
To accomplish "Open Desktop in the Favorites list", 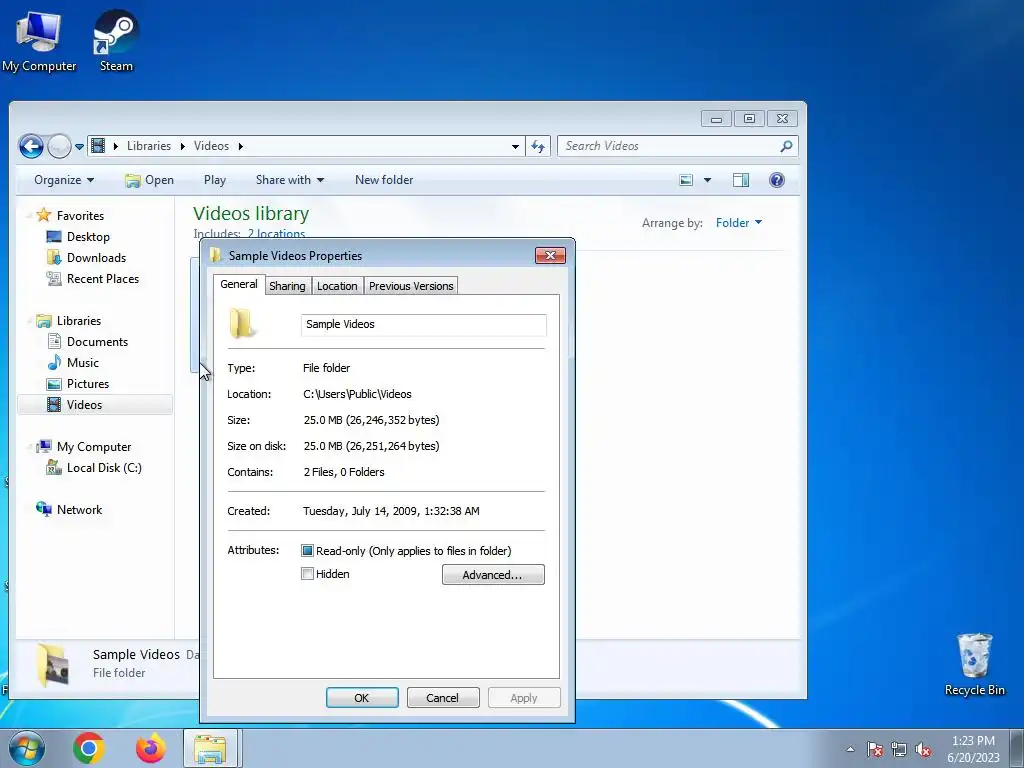I will point(88,236).
